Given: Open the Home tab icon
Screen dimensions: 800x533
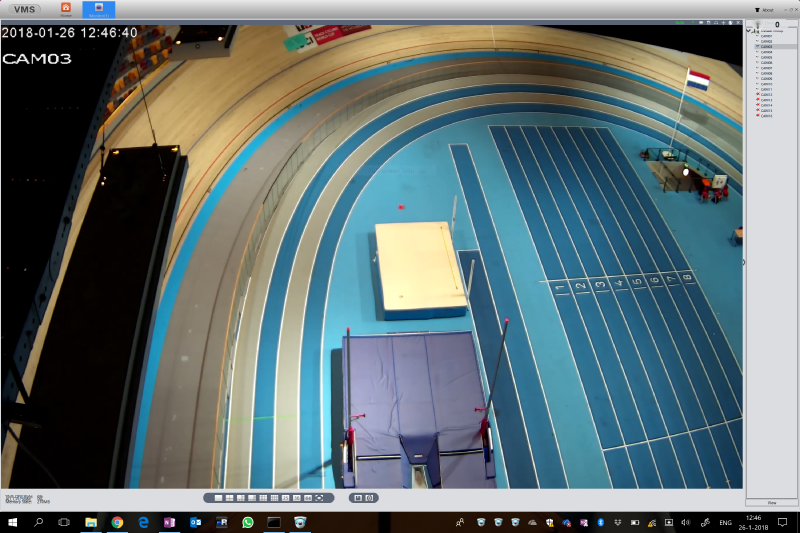Looking at the screenshot, I should (66, 9).
